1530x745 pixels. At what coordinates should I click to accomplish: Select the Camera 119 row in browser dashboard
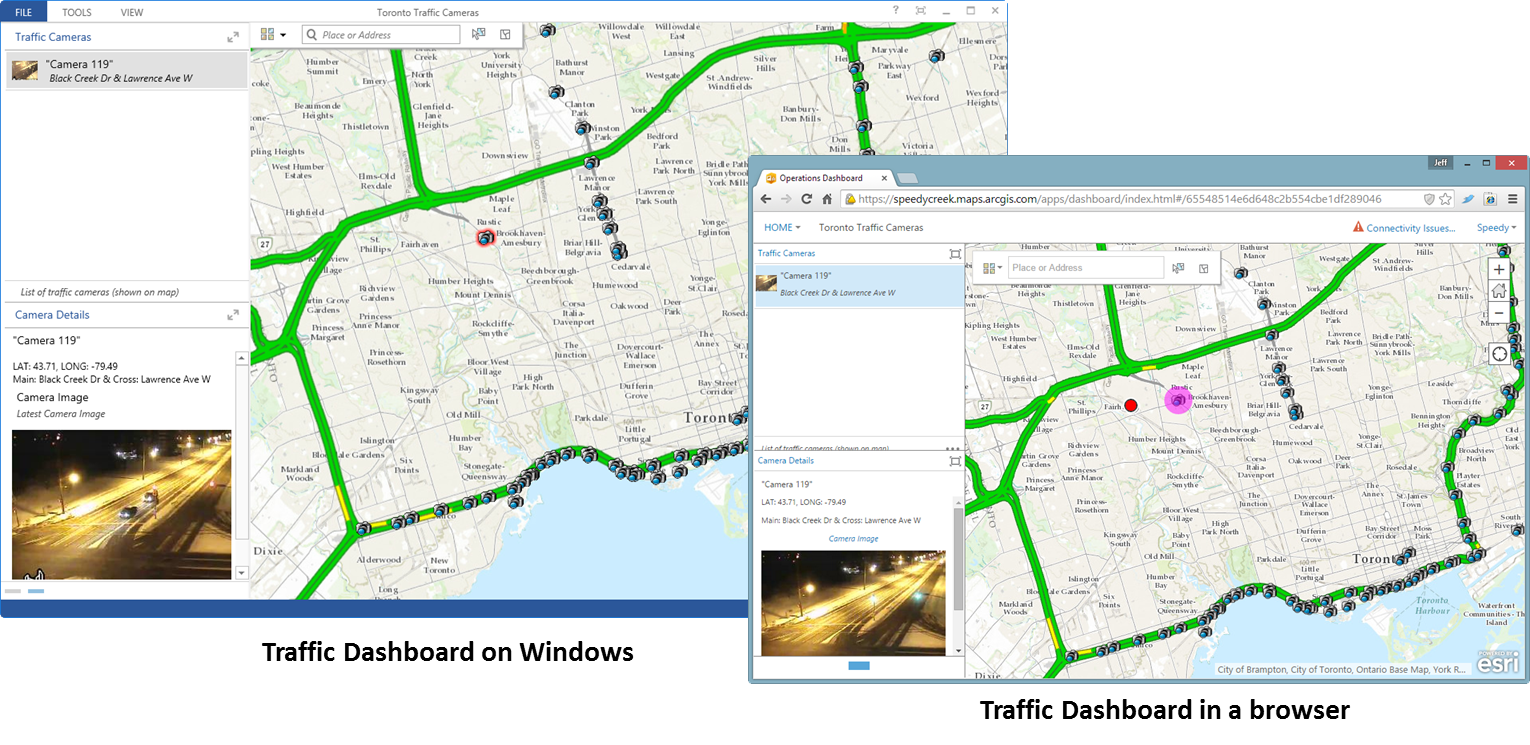point(858,286)
